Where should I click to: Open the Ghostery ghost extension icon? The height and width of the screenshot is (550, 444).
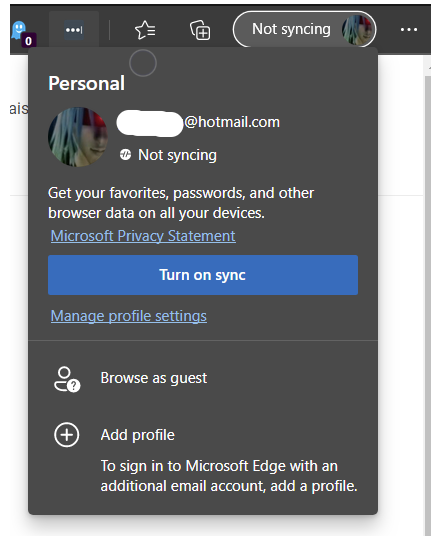[22, 33]
